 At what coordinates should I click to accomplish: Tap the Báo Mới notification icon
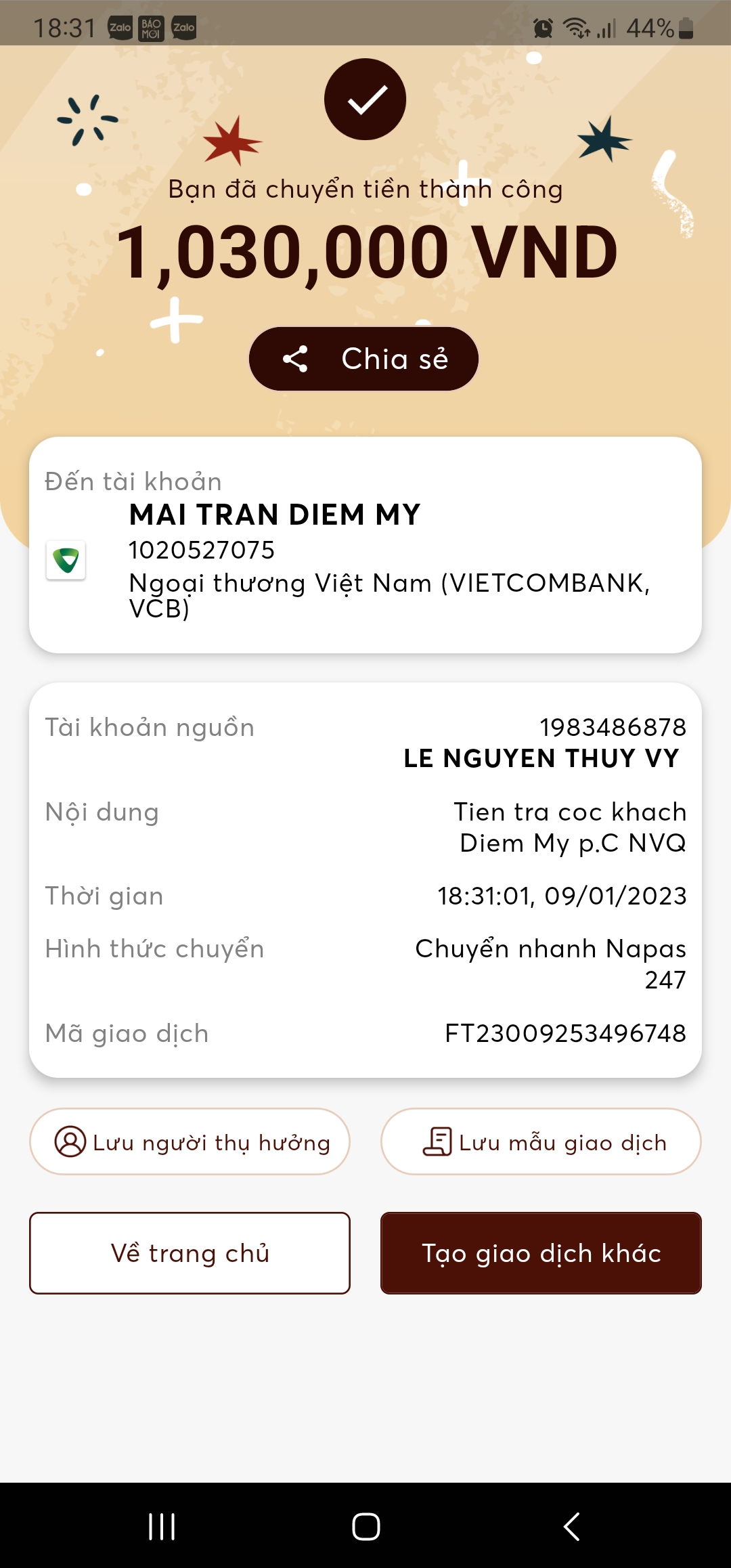pos(152,28)
